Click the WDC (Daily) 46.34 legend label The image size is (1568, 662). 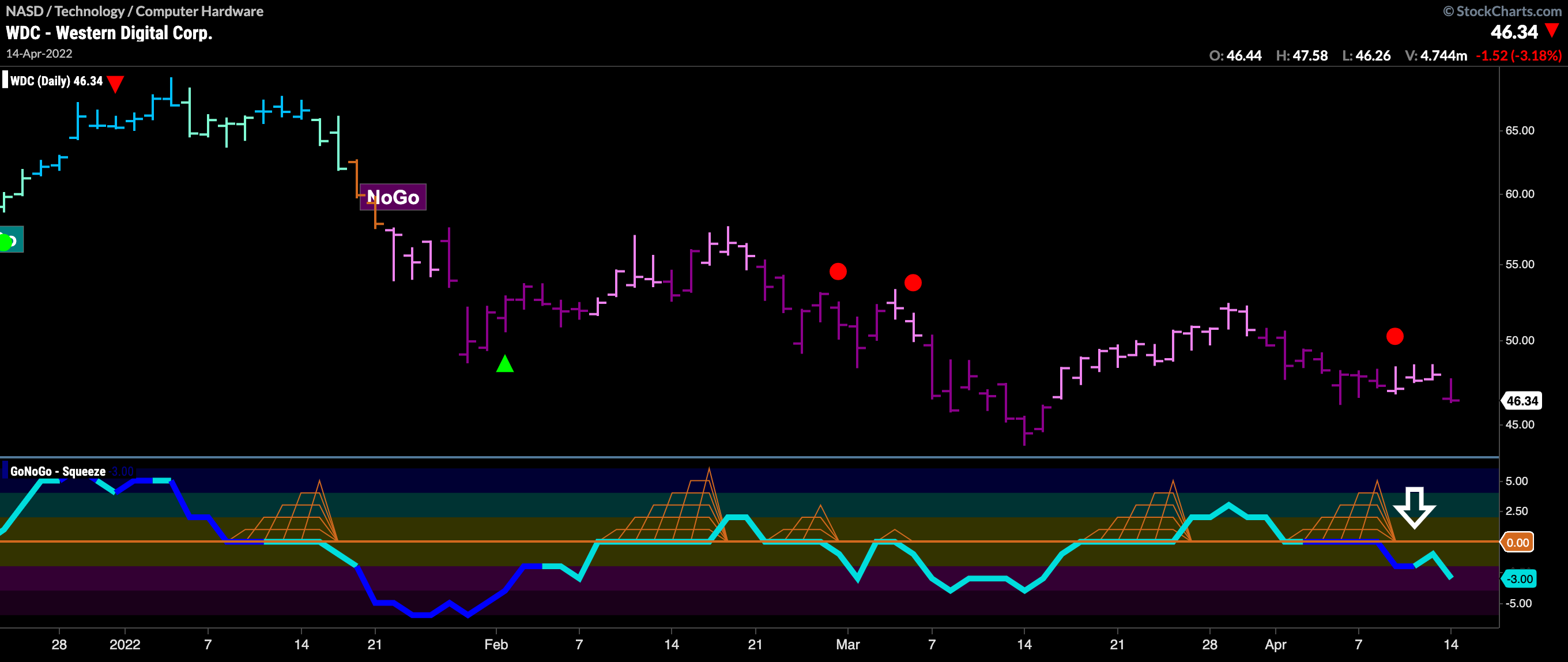click(x=56, y=81)
